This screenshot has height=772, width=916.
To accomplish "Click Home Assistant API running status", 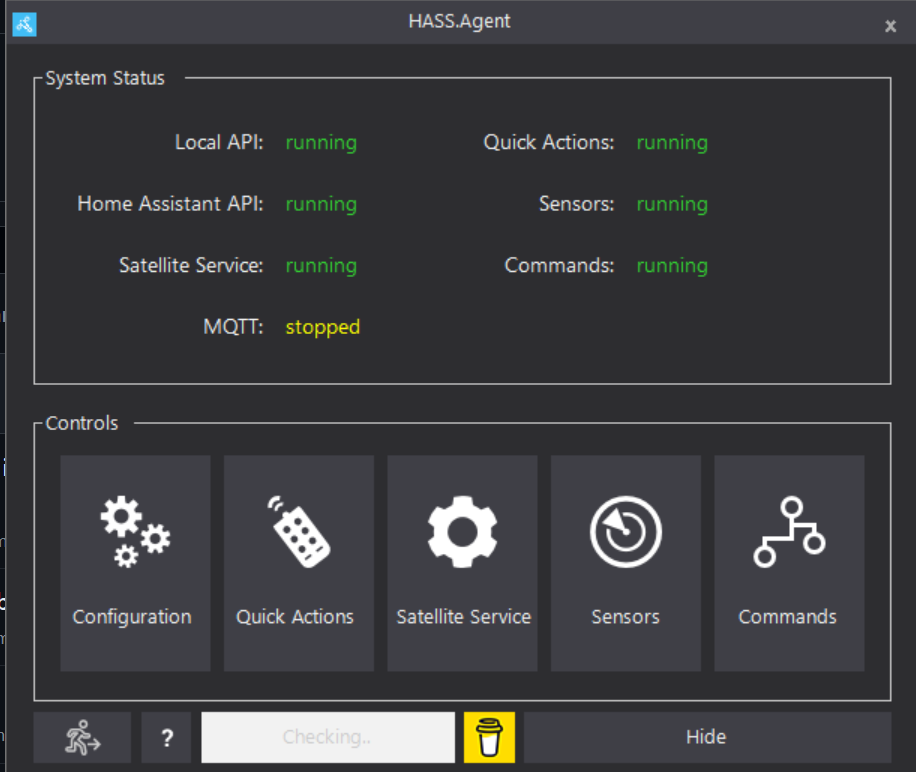I will (x=321, y=204).
